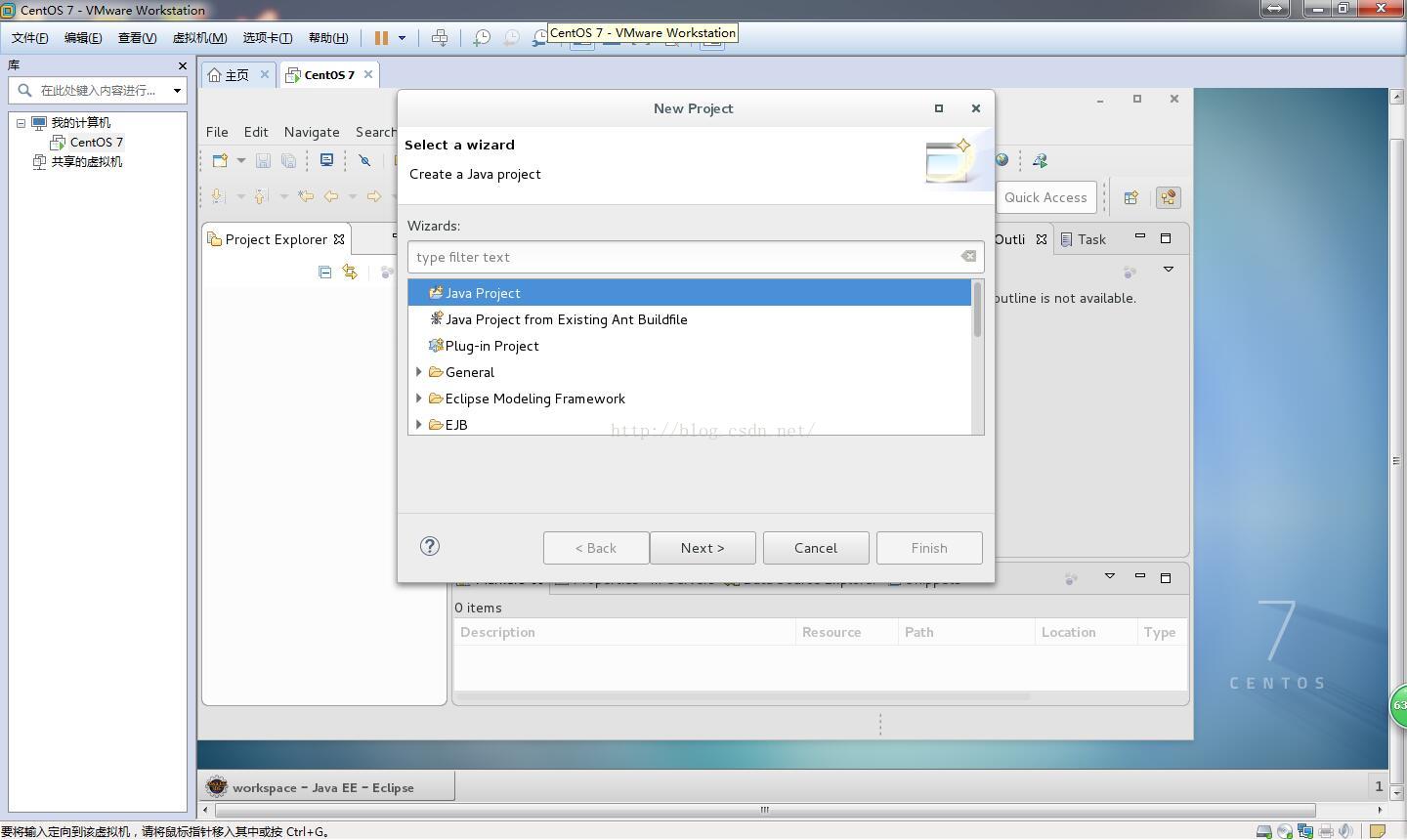
Task: Click the Collapse All icon in Project Explorer
Action: point(324,273)
